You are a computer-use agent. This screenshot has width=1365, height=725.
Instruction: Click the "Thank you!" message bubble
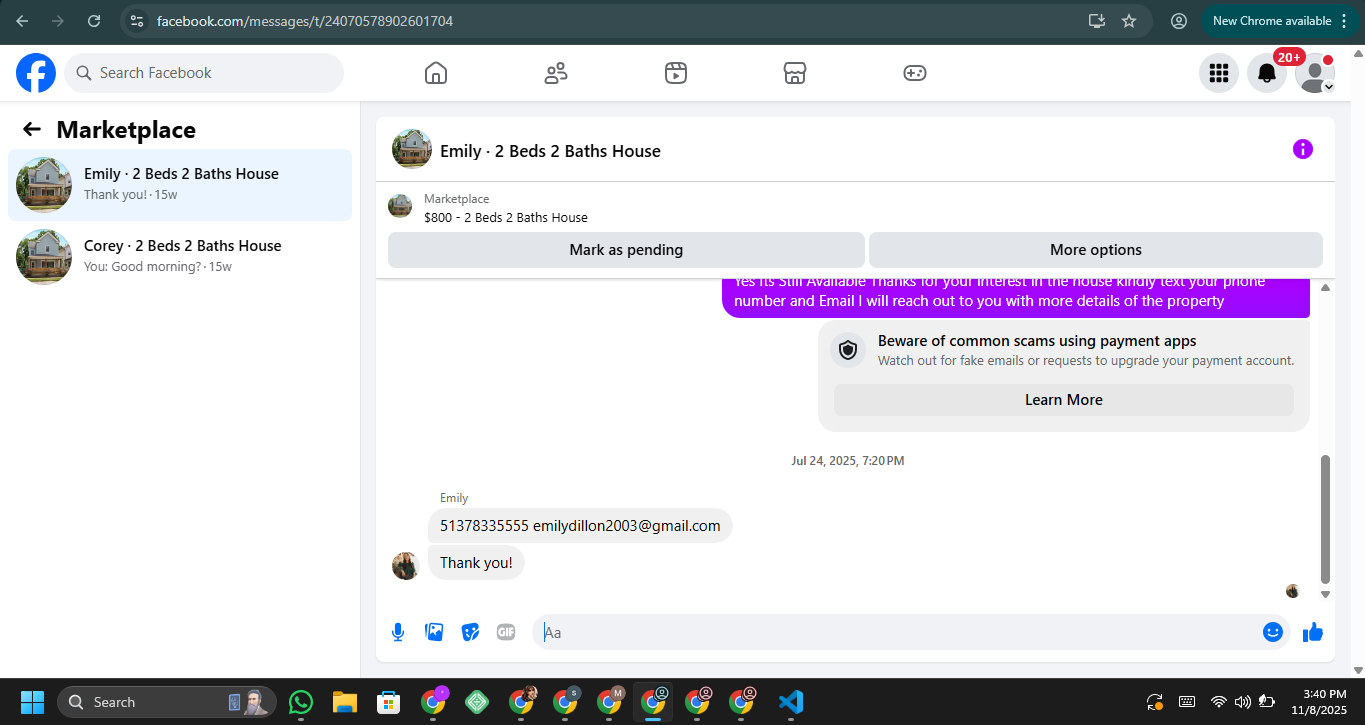476,563
